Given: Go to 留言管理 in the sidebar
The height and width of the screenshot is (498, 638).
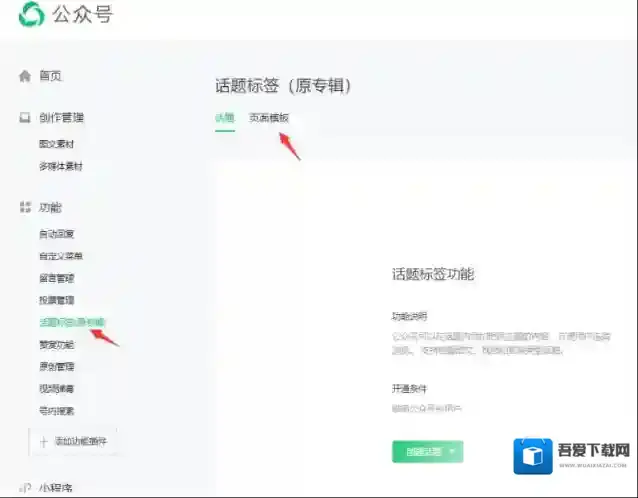Looking at the screenshot, I should [x=57, y=278].
